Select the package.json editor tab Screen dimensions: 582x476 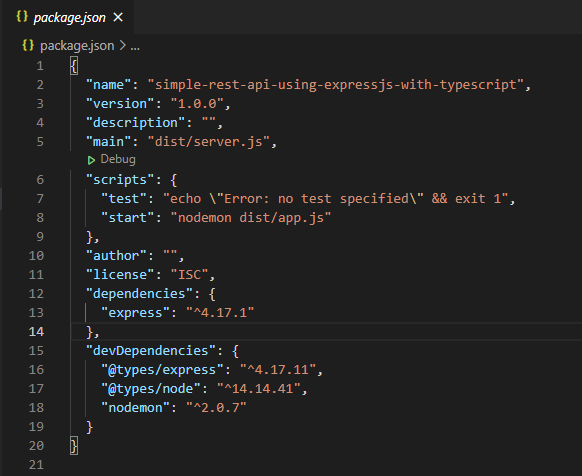[69, 17]
